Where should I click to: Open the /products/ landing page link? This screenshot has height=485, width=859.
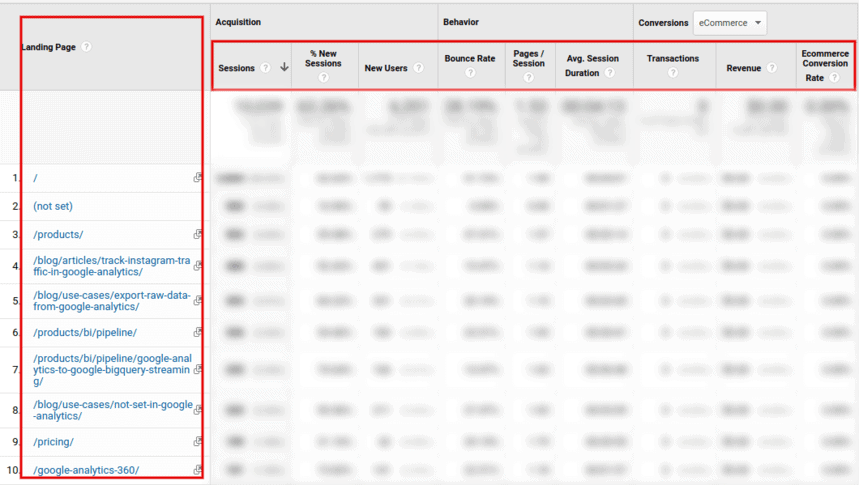pos(58,235)
